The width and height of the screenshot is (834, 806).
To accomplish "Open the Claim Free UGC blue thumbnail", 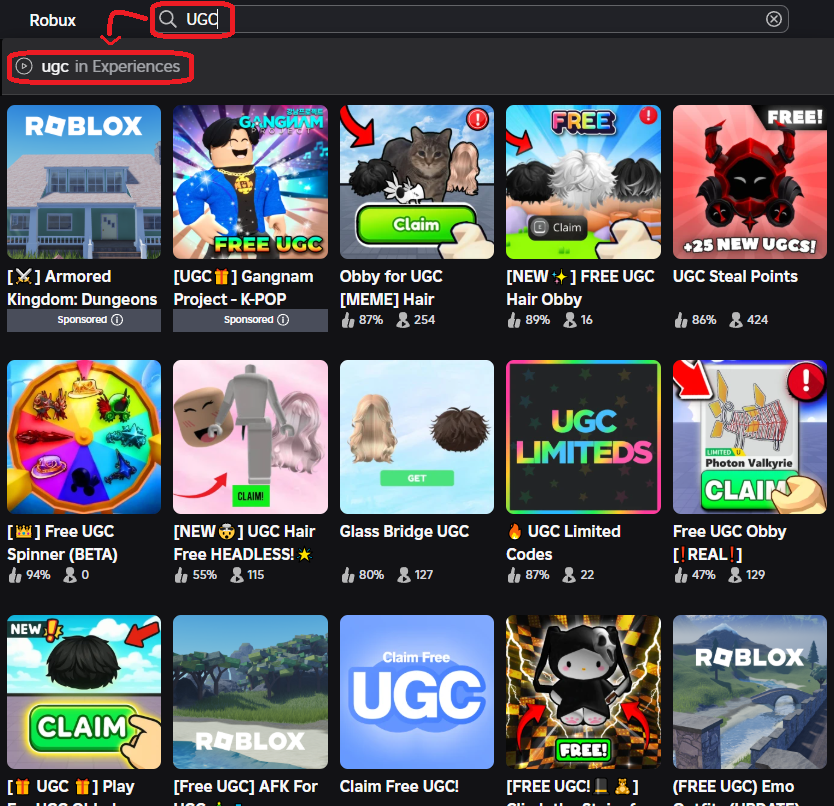I will click(417, 692).
